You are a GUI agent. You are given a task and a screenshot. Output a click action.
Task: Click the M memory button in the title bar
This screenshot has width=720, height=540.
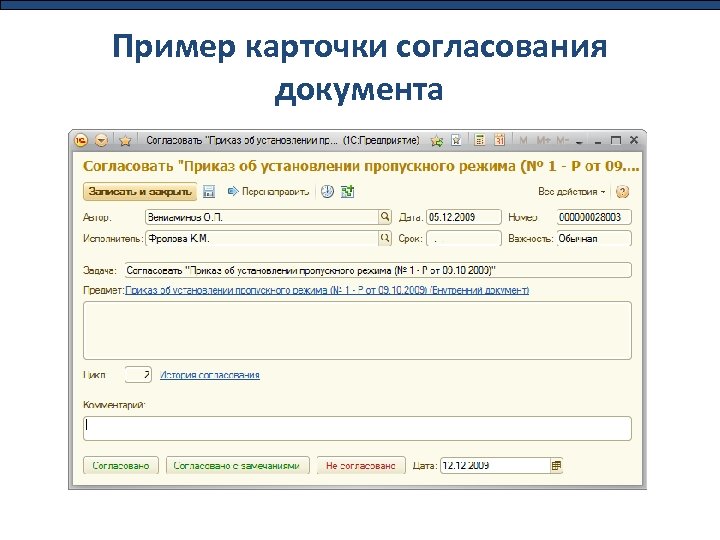[523, 141]
